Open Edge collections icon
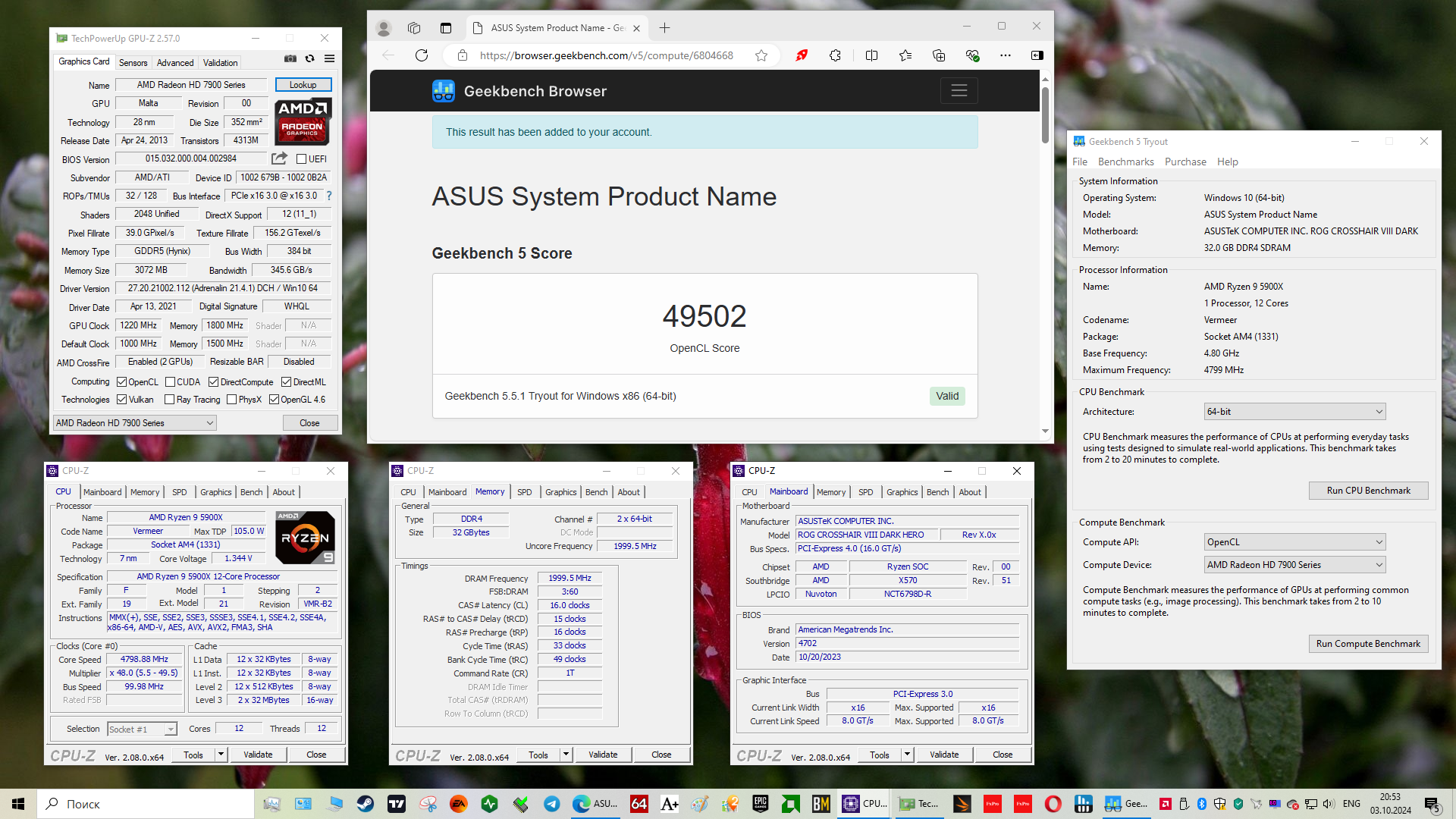 coord(939,55)
